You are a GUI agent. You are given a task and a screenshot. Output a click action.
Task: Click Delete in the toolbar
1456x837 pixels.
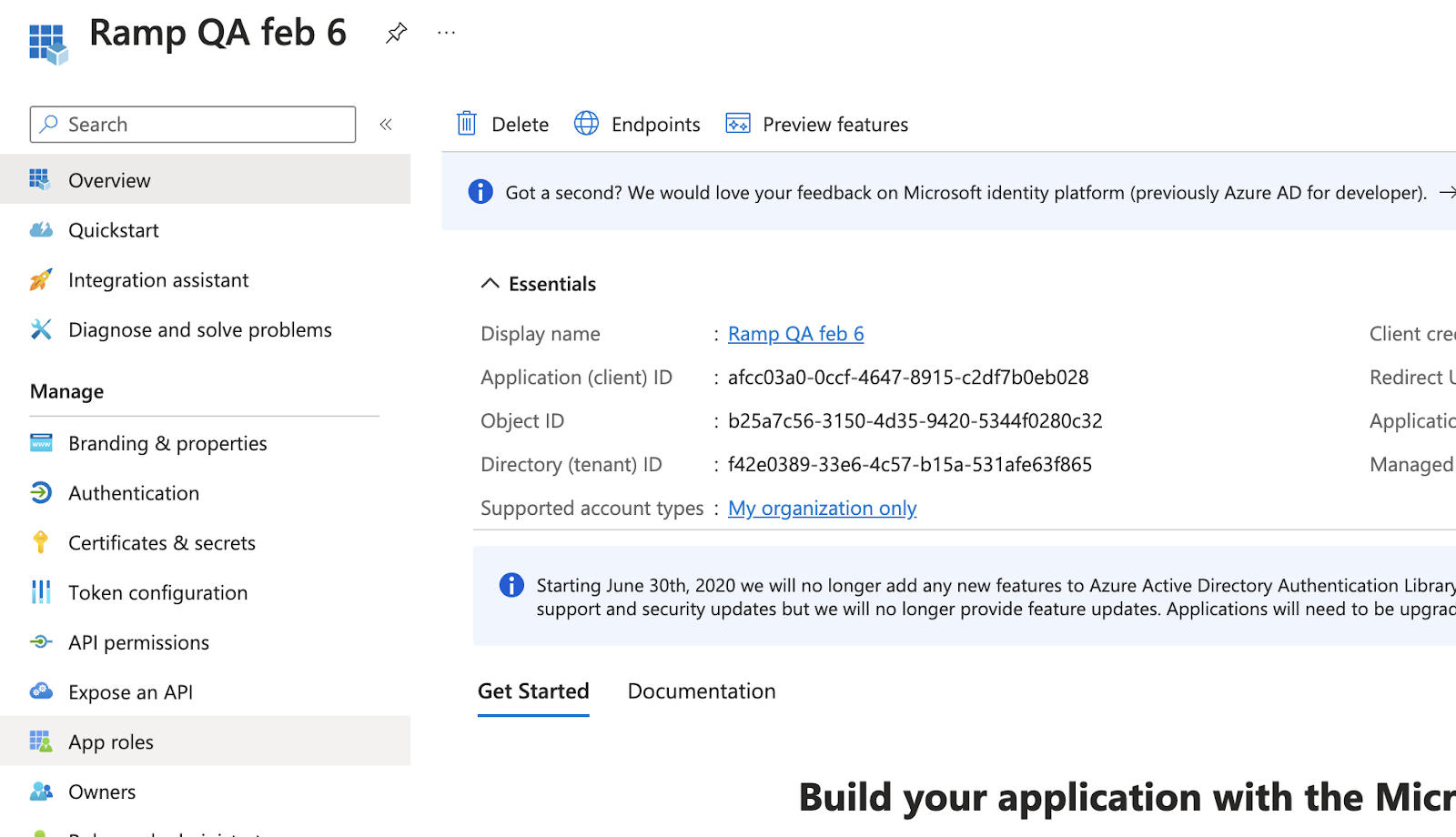pyautogui.click(x=502, y=124)
